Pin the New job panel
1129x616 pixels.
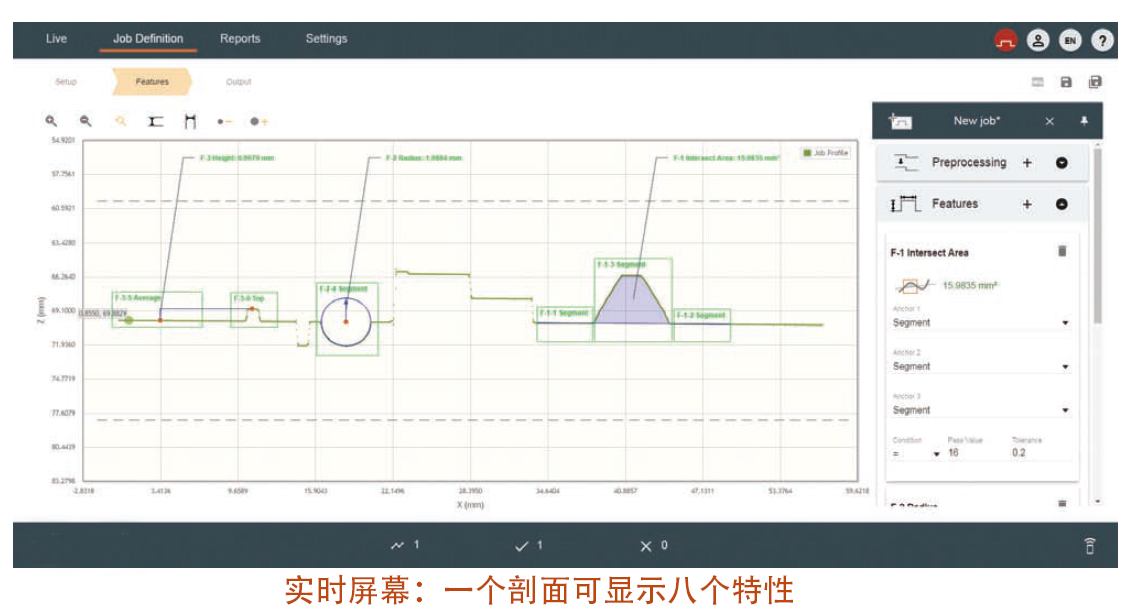[1084, 121]
